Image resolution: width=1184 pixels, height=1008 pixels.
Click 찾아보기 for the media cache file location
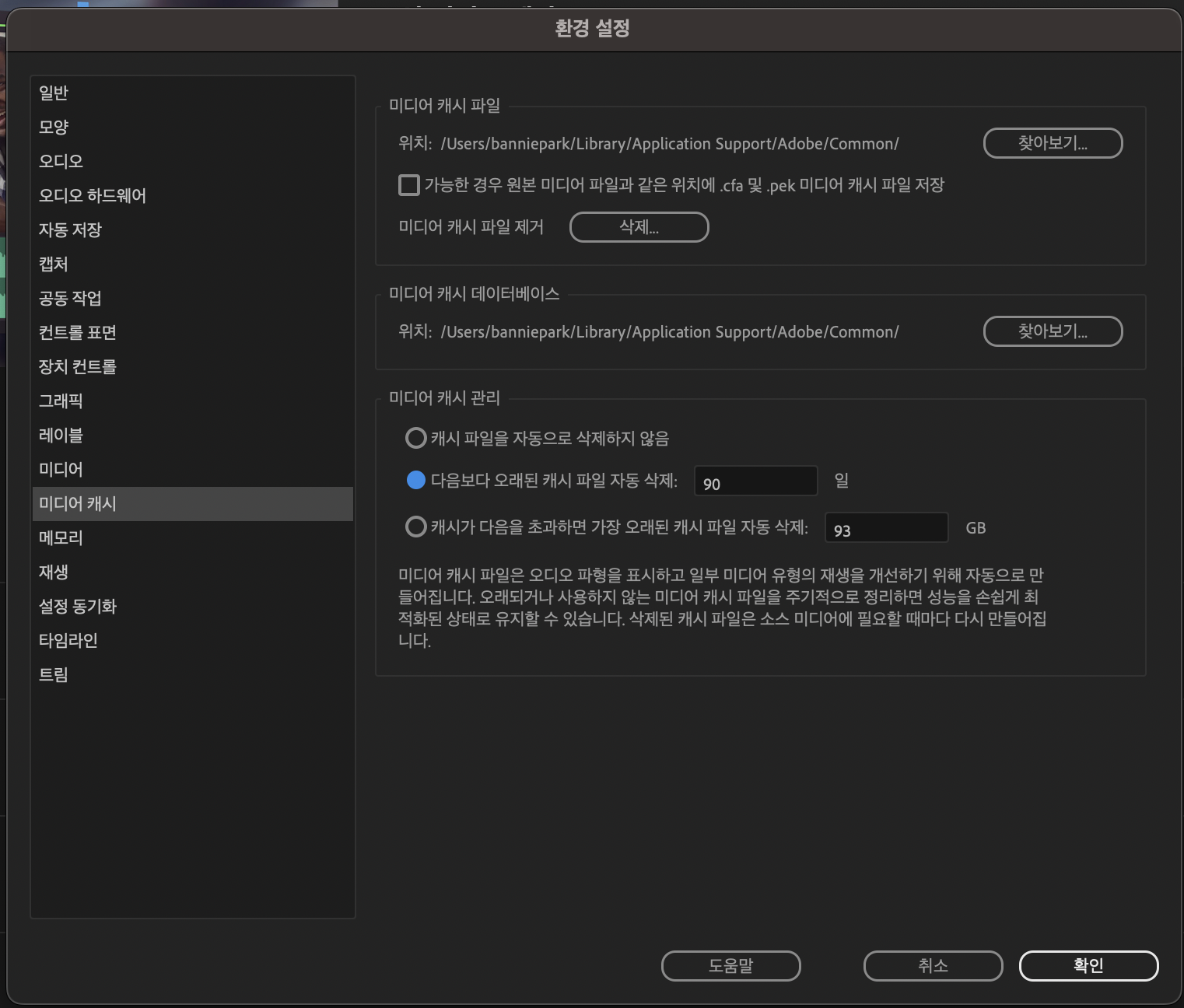point(1053,143)
